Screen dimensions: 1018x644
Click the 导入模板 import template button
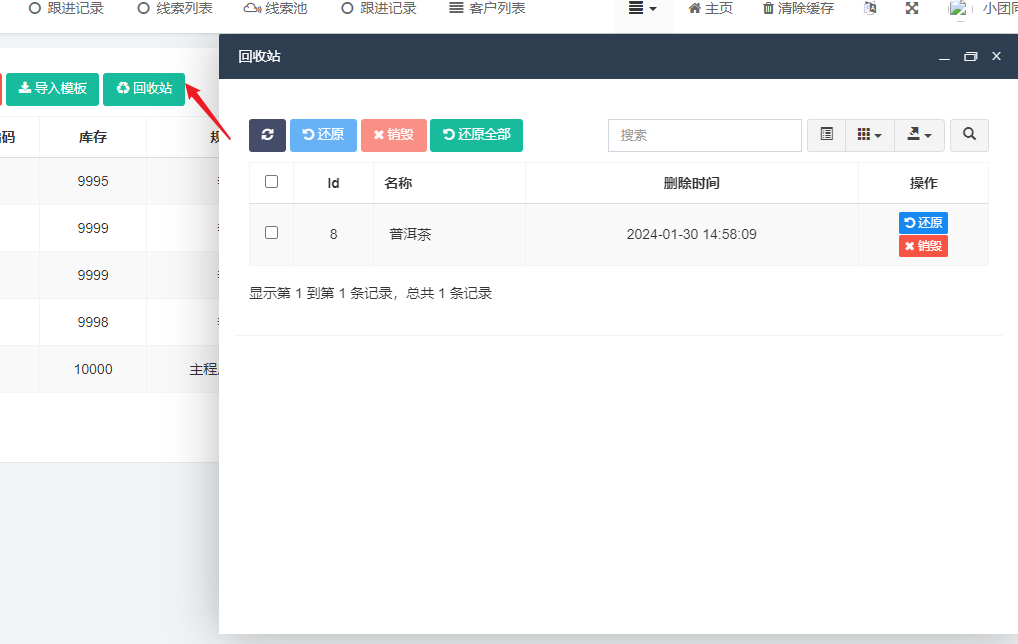tap(52, 89)
